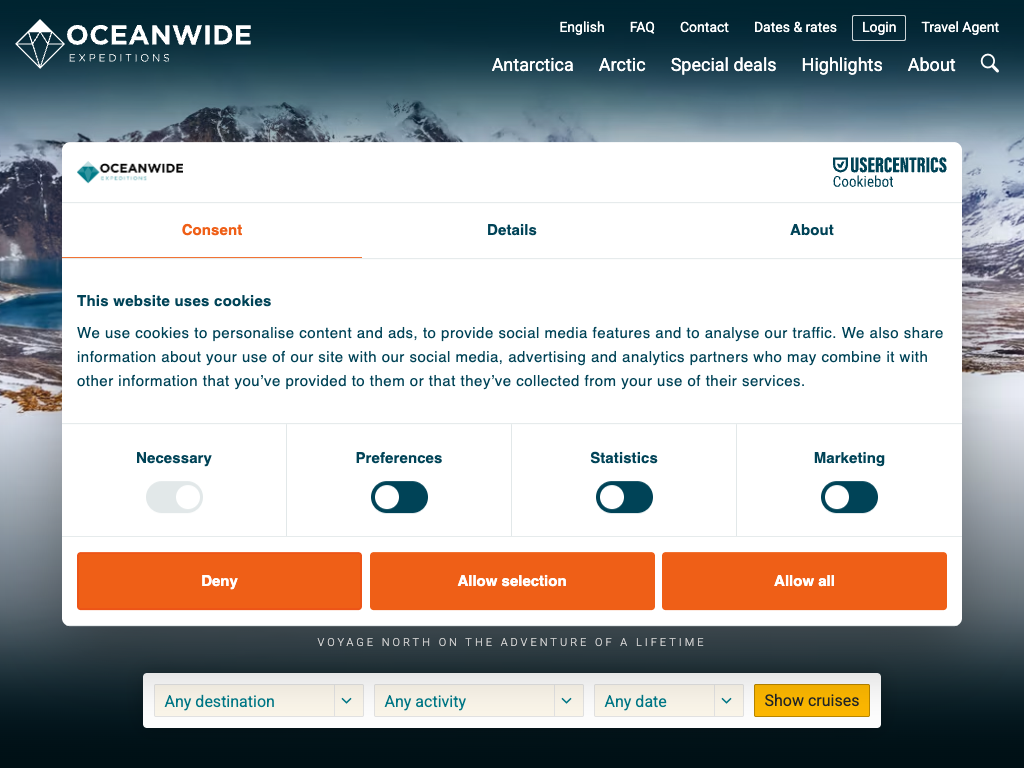
Task: Click the search magnifier icon
Action: [x=989, y=64]
